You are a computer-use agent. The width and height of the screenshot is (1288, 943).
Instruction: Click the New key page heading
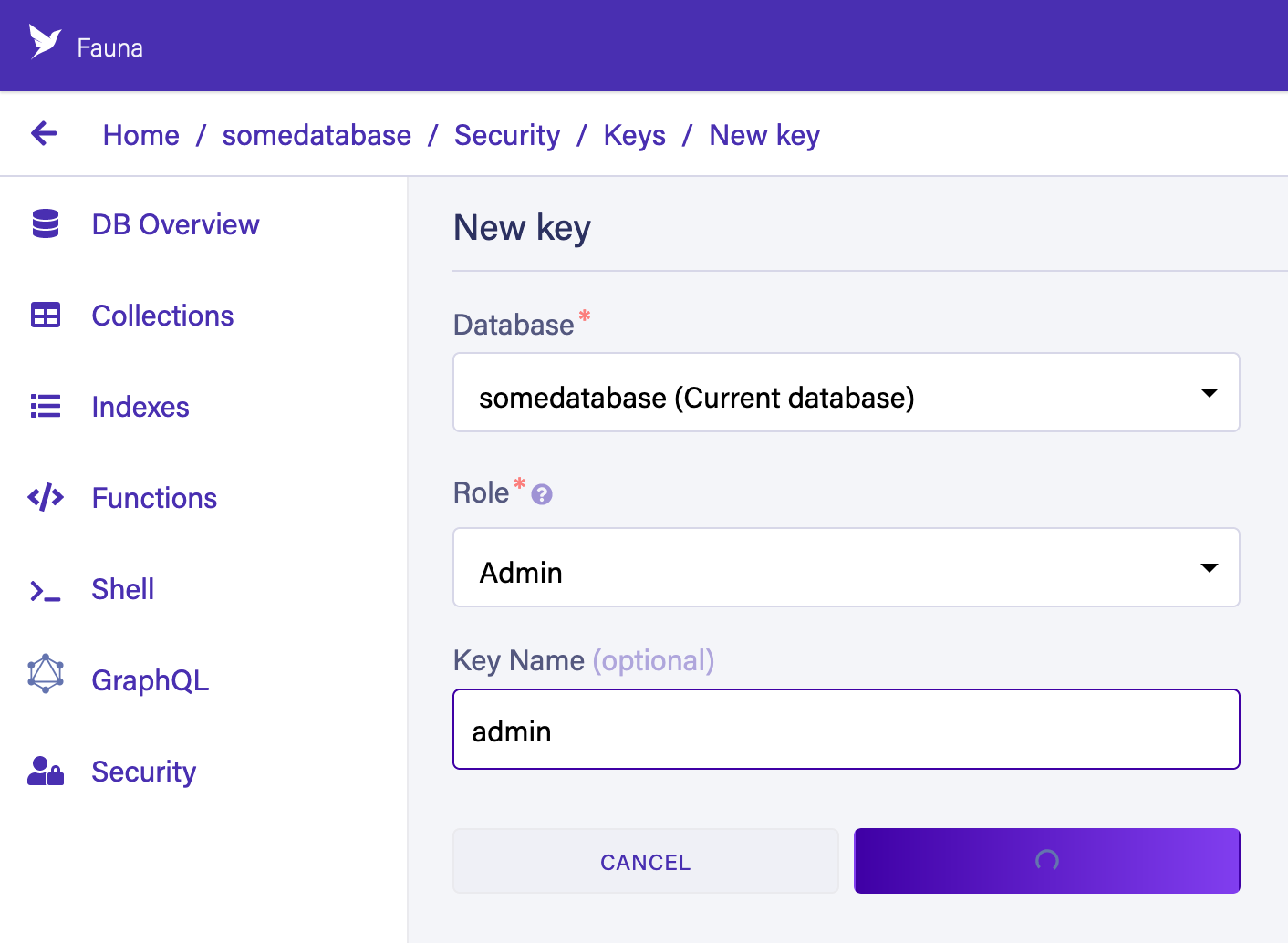522,228
